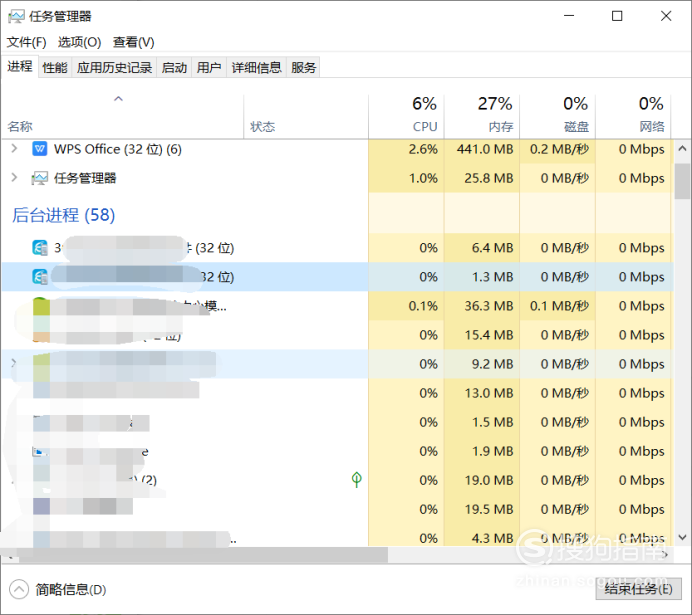
Task: Click the 结束任务(E) button
Action: click(638, 589)
